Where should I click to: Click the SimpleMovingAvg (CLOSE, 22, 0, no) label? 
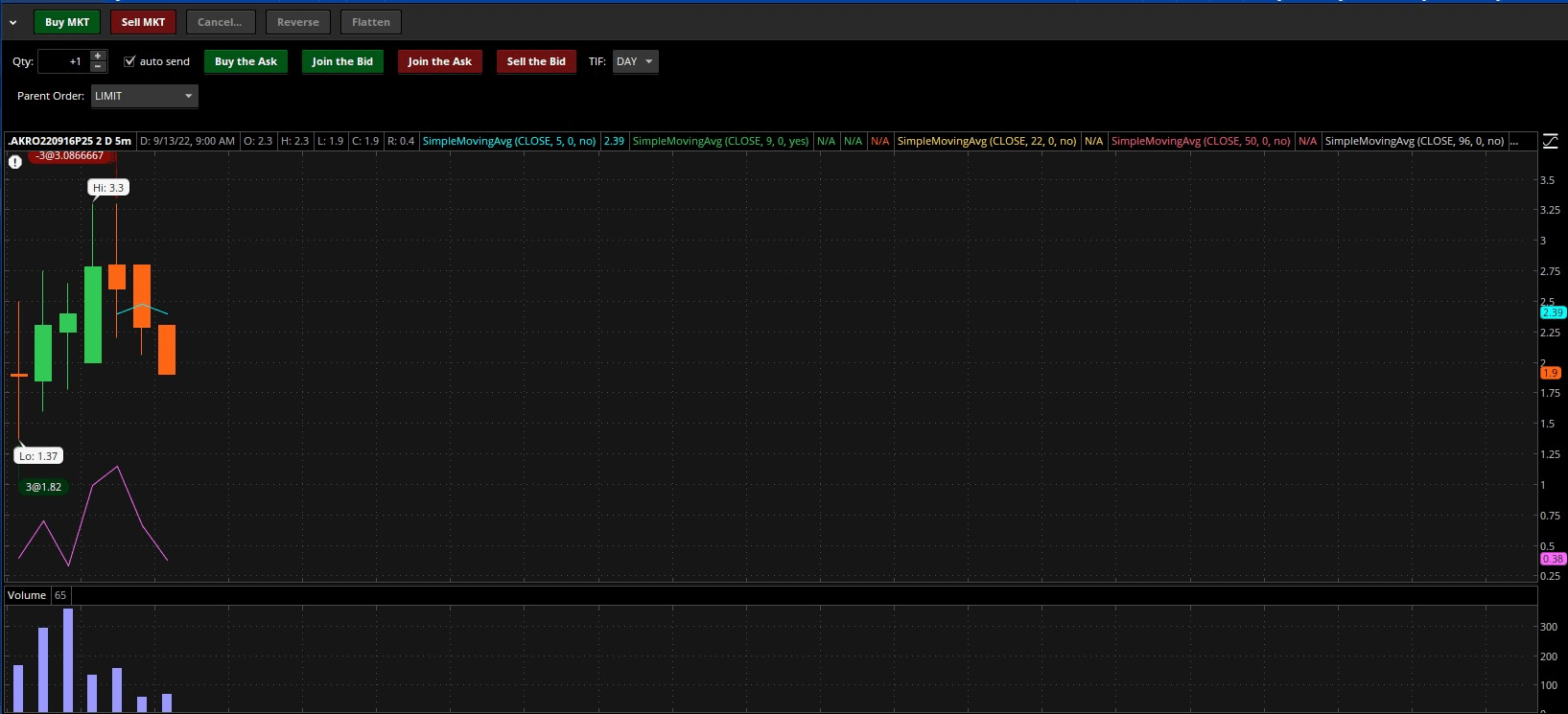[986, 141]
